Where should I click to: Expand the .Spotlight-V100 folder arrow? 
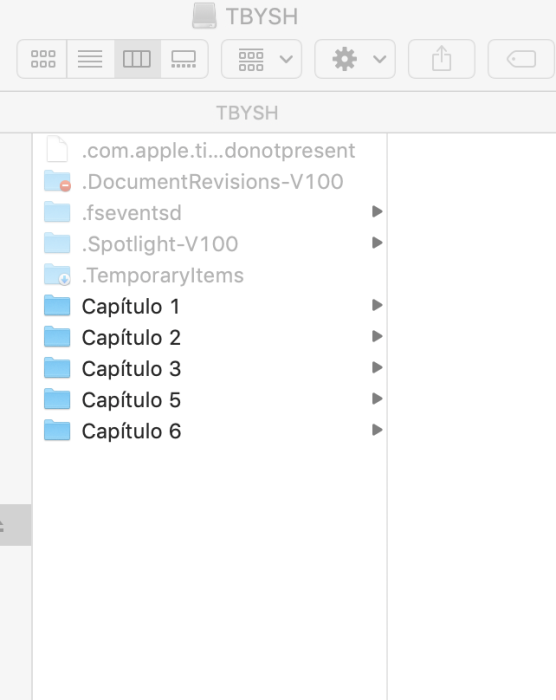click(377, 243)
